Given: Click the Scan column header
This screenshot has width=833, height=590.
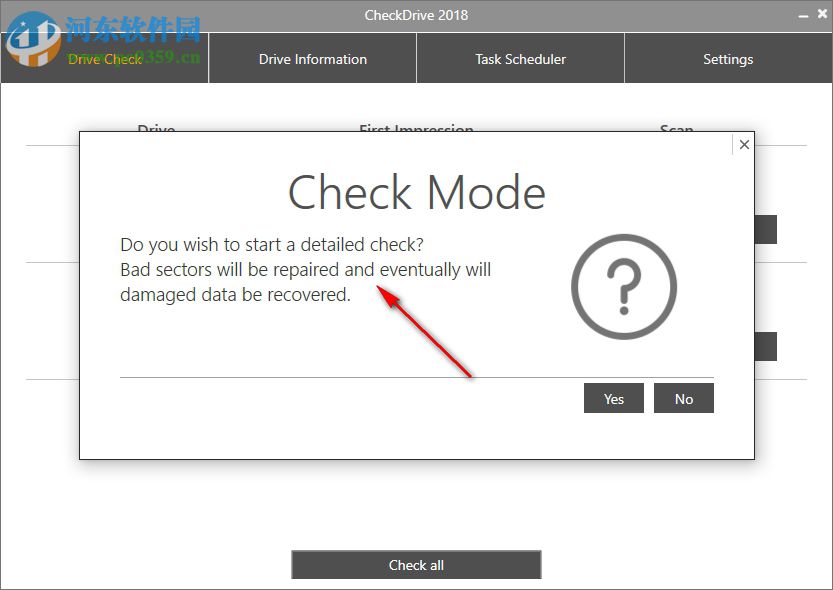Looking at the screenshot, I should click(677, 131).
